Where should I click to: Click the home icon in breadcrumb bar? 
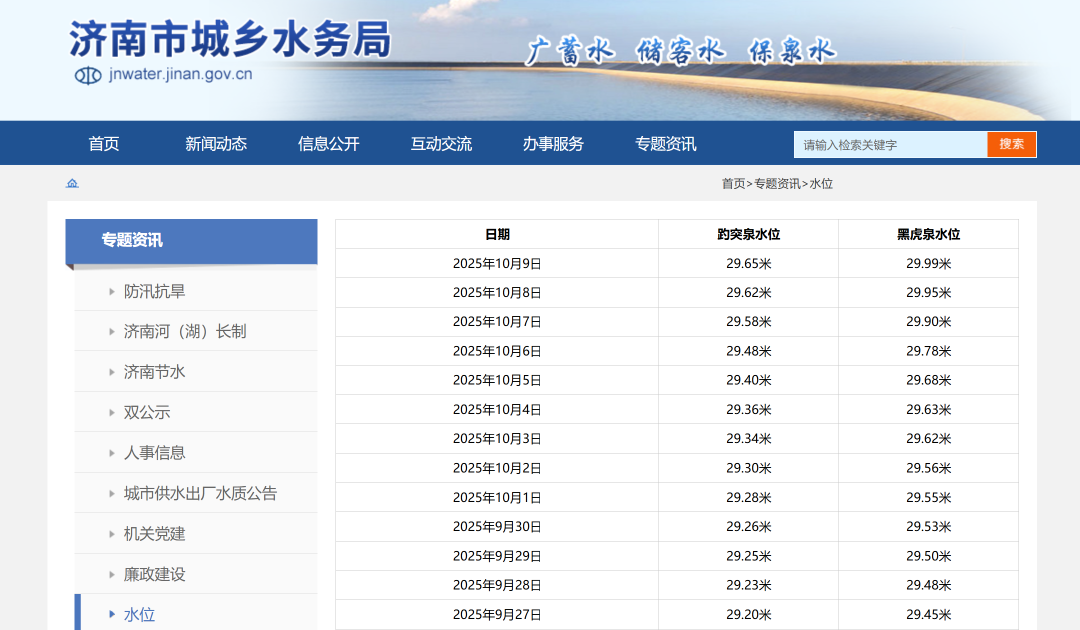click(72, 183)
